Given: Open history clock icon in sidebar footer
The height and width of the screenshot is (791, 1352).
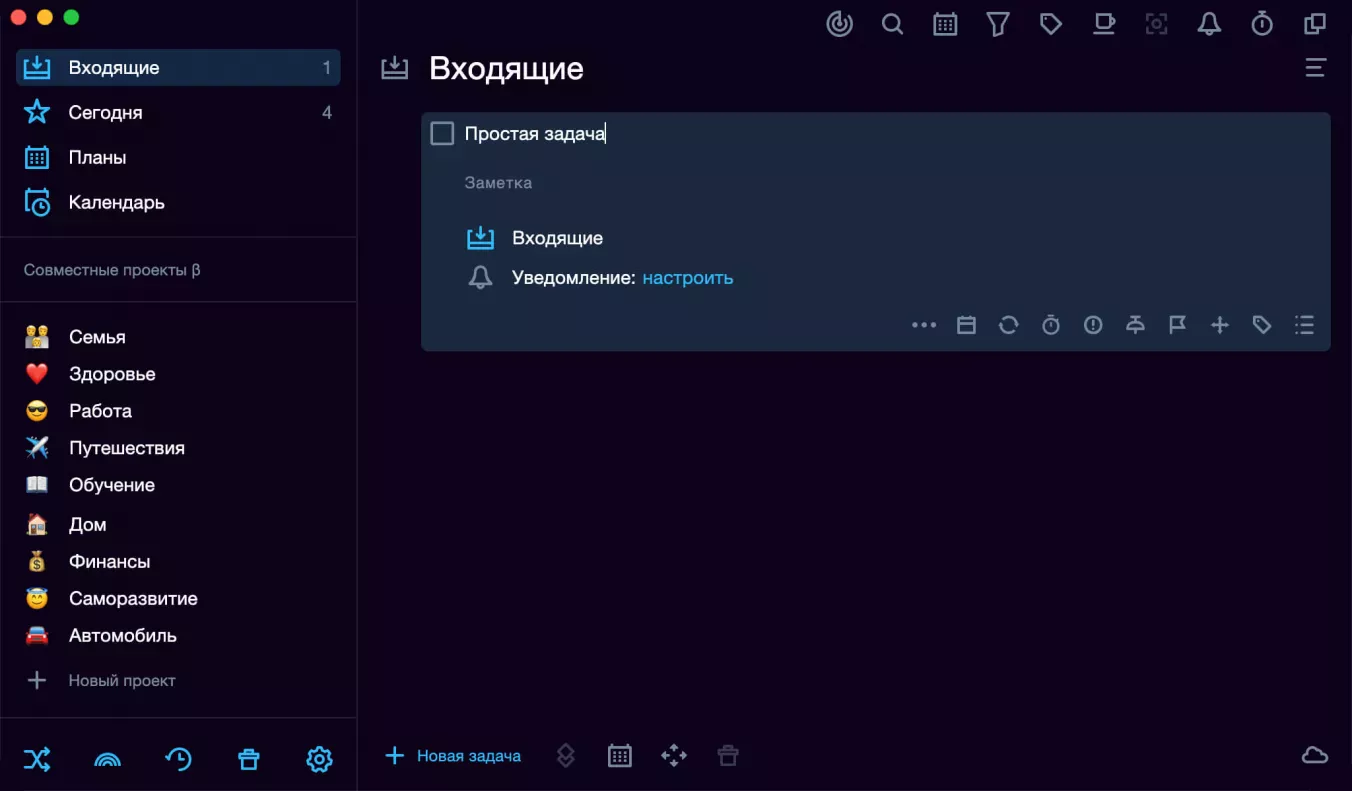Looking at the screenshot, I should tap(178, 760).
